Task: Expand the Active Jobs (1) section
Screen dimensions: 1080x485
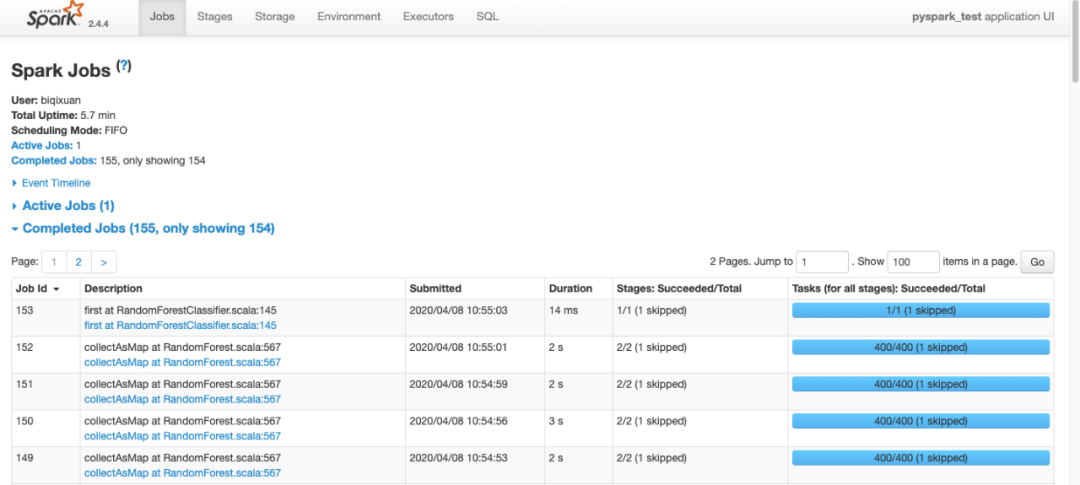Action: pyautogui.click(x=63, y=206)
